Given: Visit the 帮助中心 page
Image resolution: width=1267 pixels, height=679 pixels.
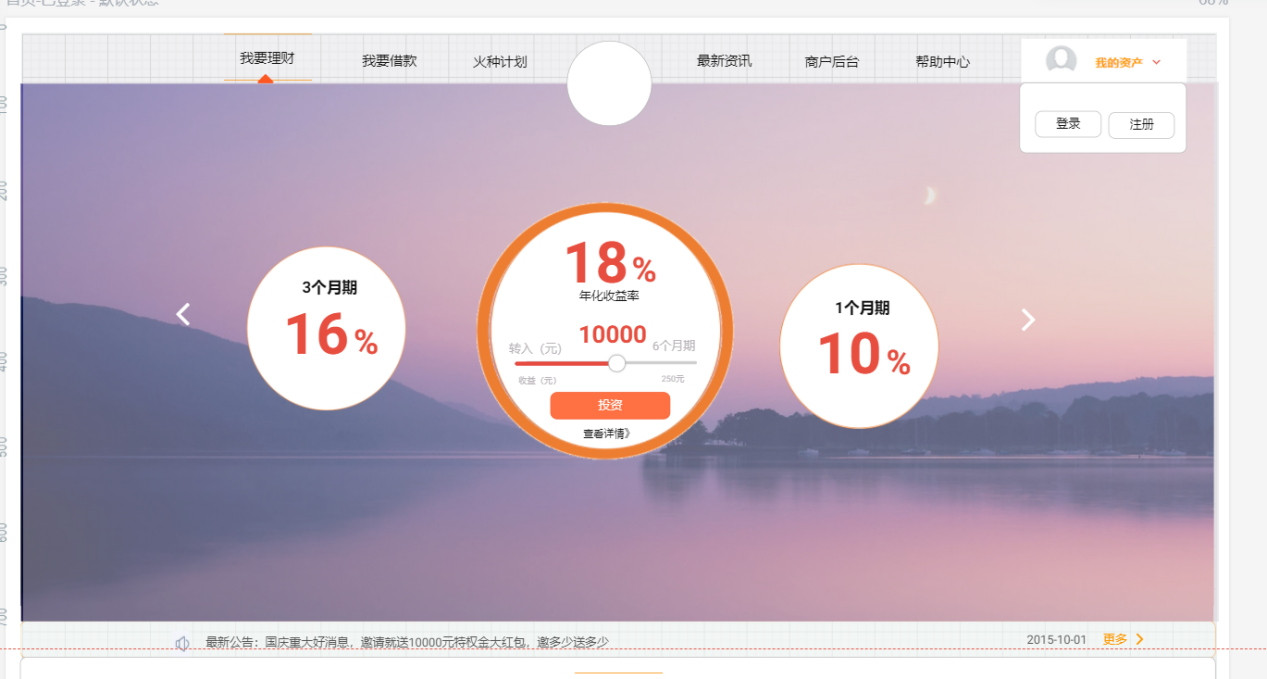Looking at the screenshot, I should [943, 62].
